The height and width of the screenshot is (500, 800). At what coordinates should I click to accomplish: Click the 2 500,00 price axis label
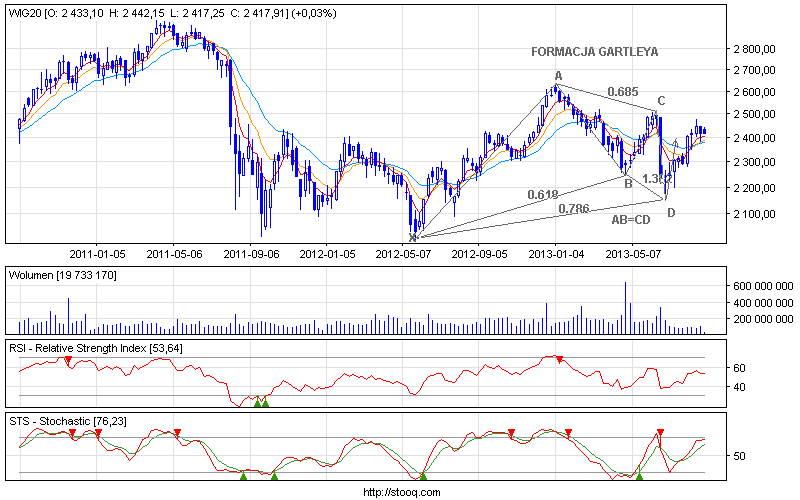point(754,114)
